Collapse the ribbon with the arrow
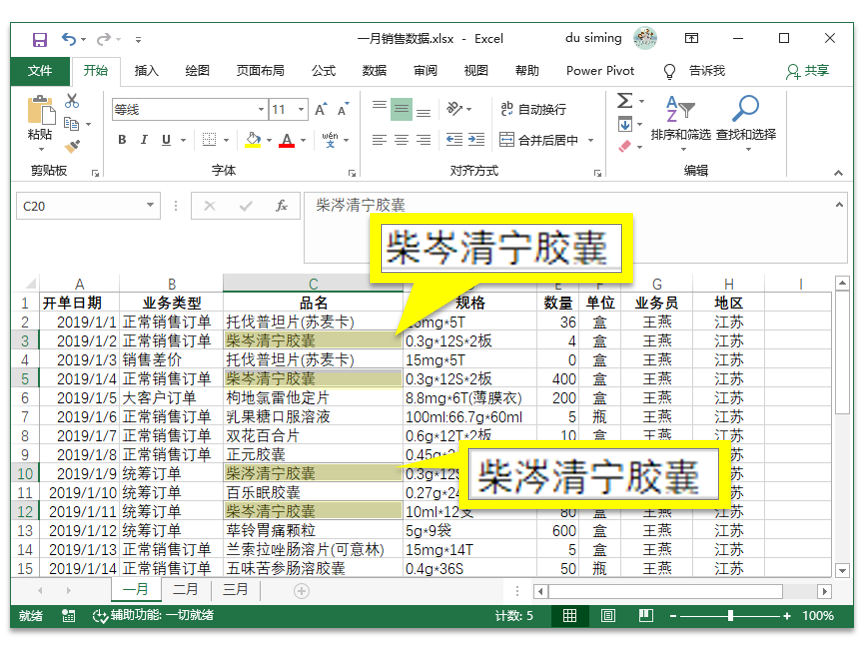Viewport: 863px width, 657px height. pos(838,173)
